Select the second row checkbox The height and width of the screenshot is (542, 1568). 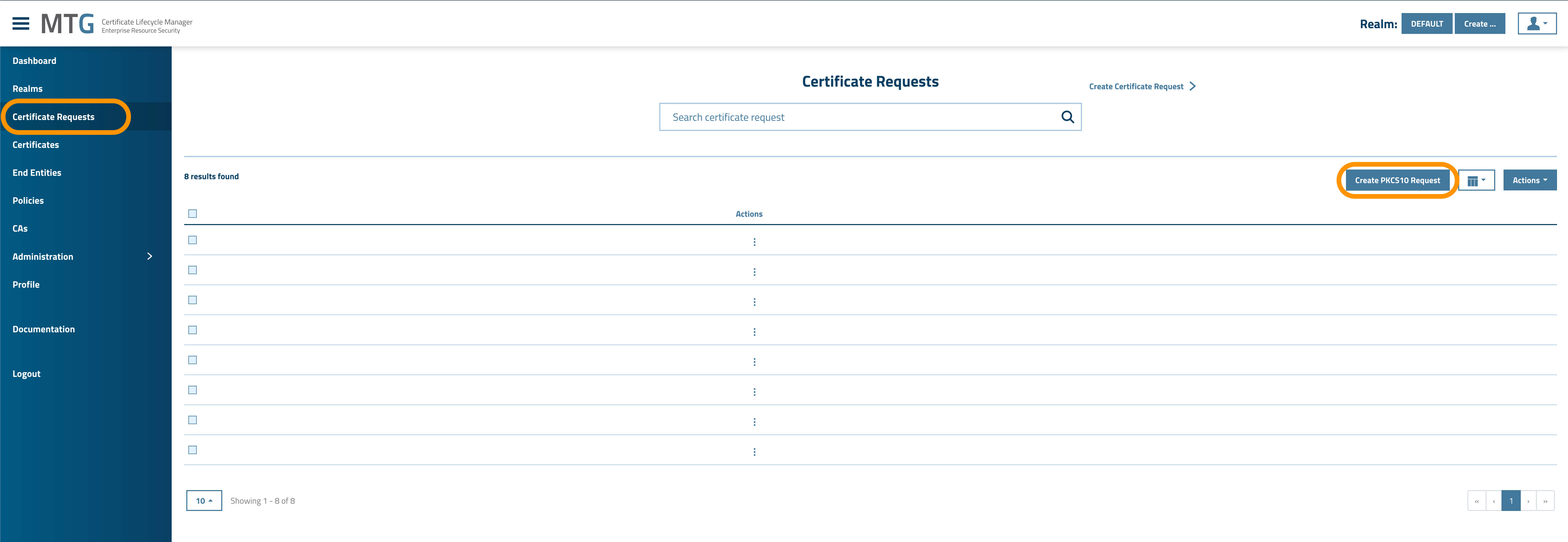tap(192, 270)
